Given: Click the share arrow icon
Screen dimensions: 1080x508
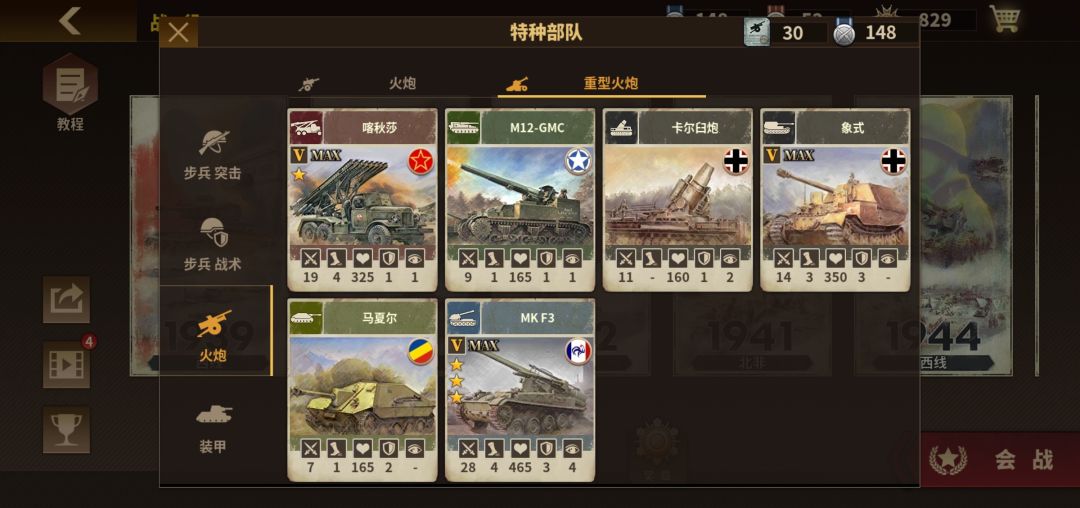Looking at the screenshot, I should point(66,299).
